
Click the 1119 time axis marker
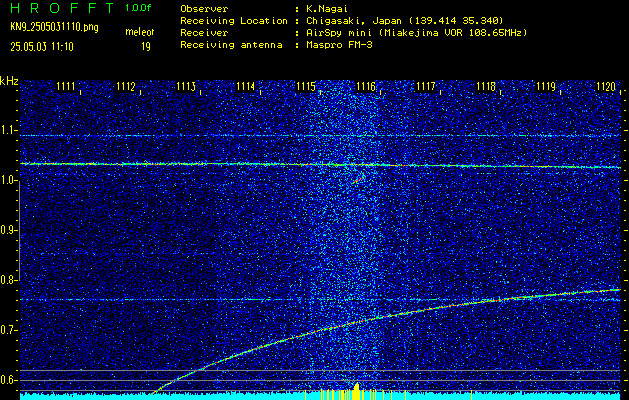(x=546, y=86)
